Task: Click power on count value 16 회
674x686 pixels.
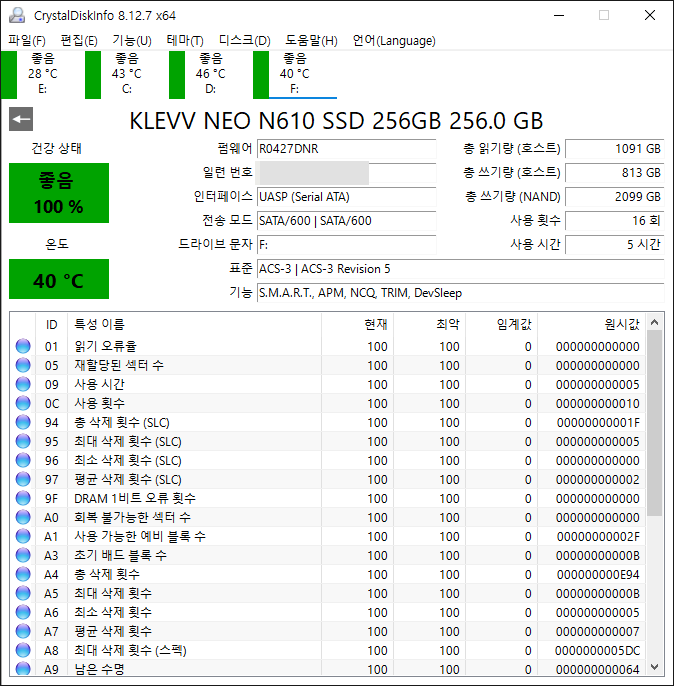Action: 615,221
